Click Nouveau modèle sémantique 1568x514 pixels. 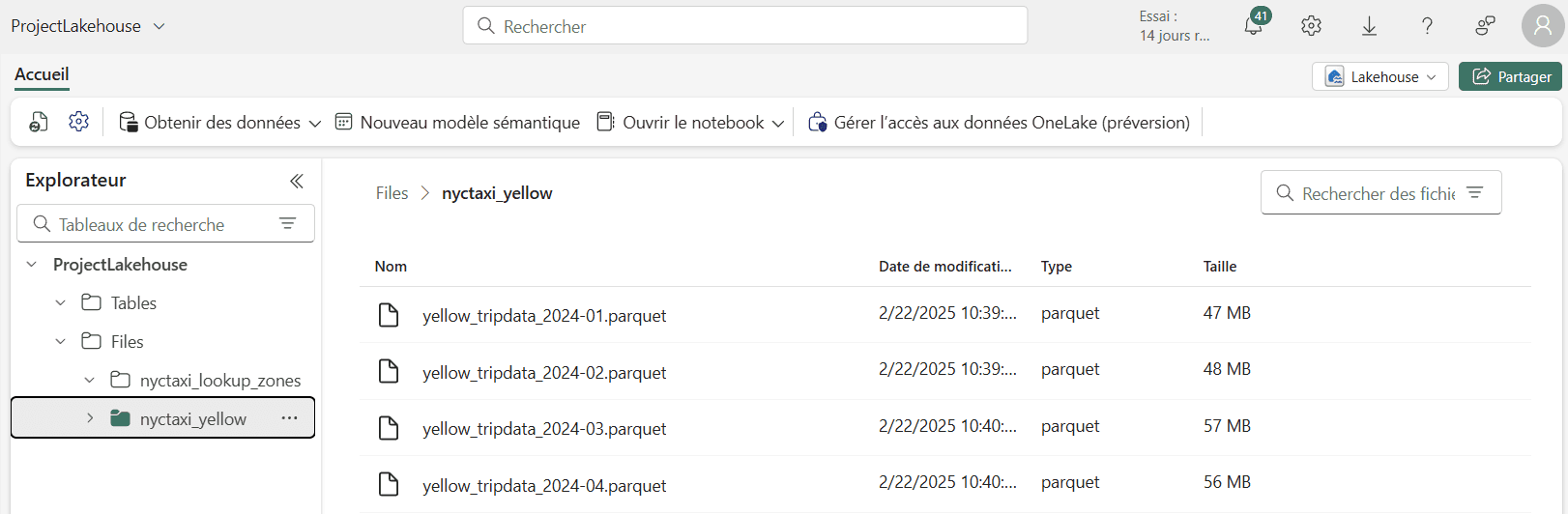tap(457, 123)
